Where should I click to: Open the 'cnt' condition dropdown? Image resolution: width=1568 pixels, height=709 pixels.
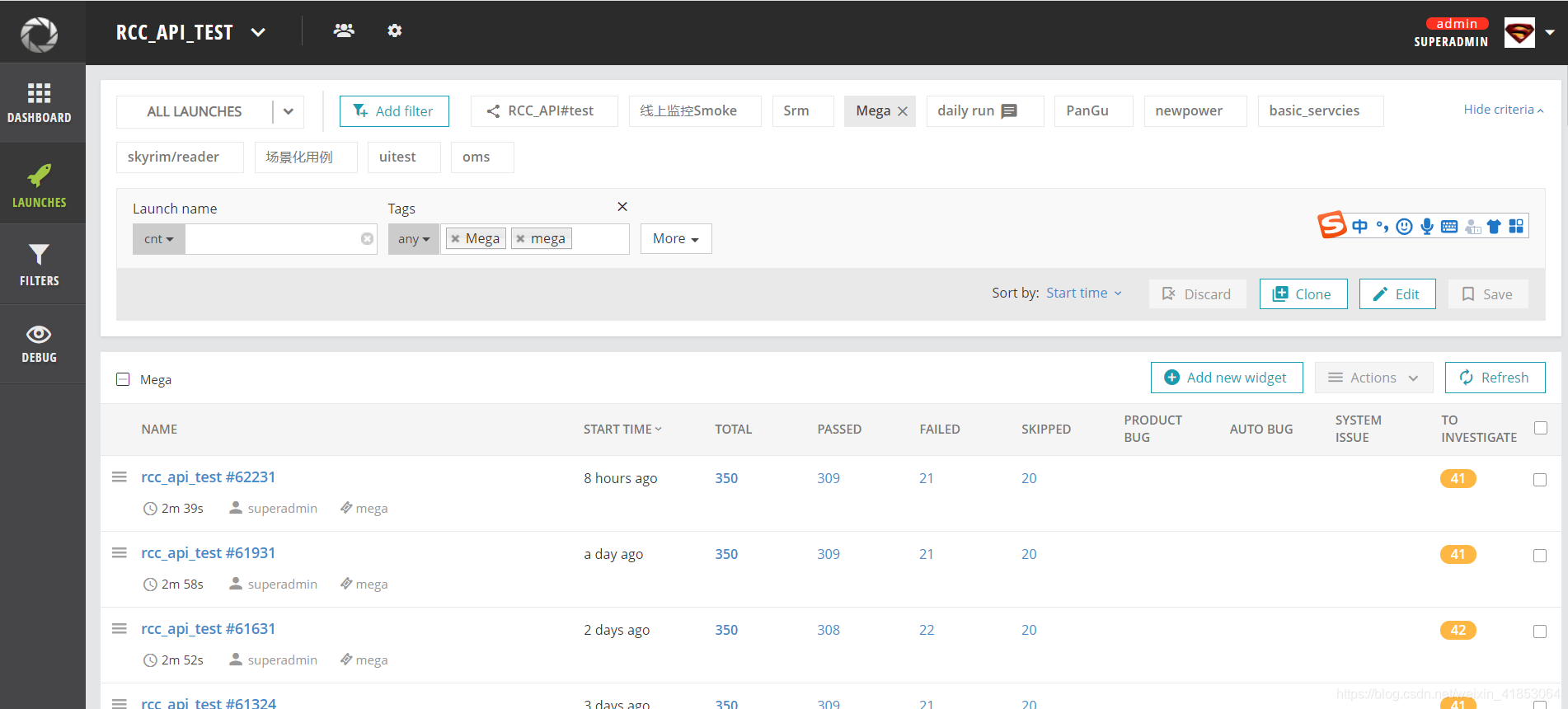(159, 239)
